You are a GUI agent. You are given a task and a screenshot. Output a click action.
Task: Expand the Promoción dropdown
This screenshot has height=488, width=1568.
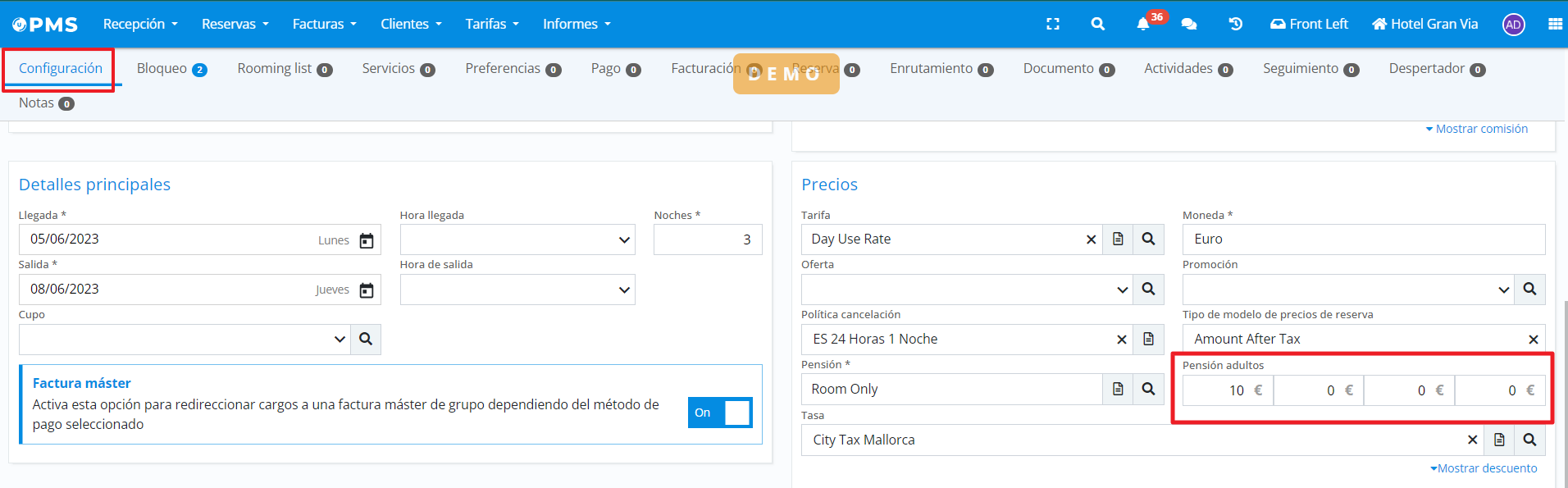pyautogui.click(x=1347, y=290)
